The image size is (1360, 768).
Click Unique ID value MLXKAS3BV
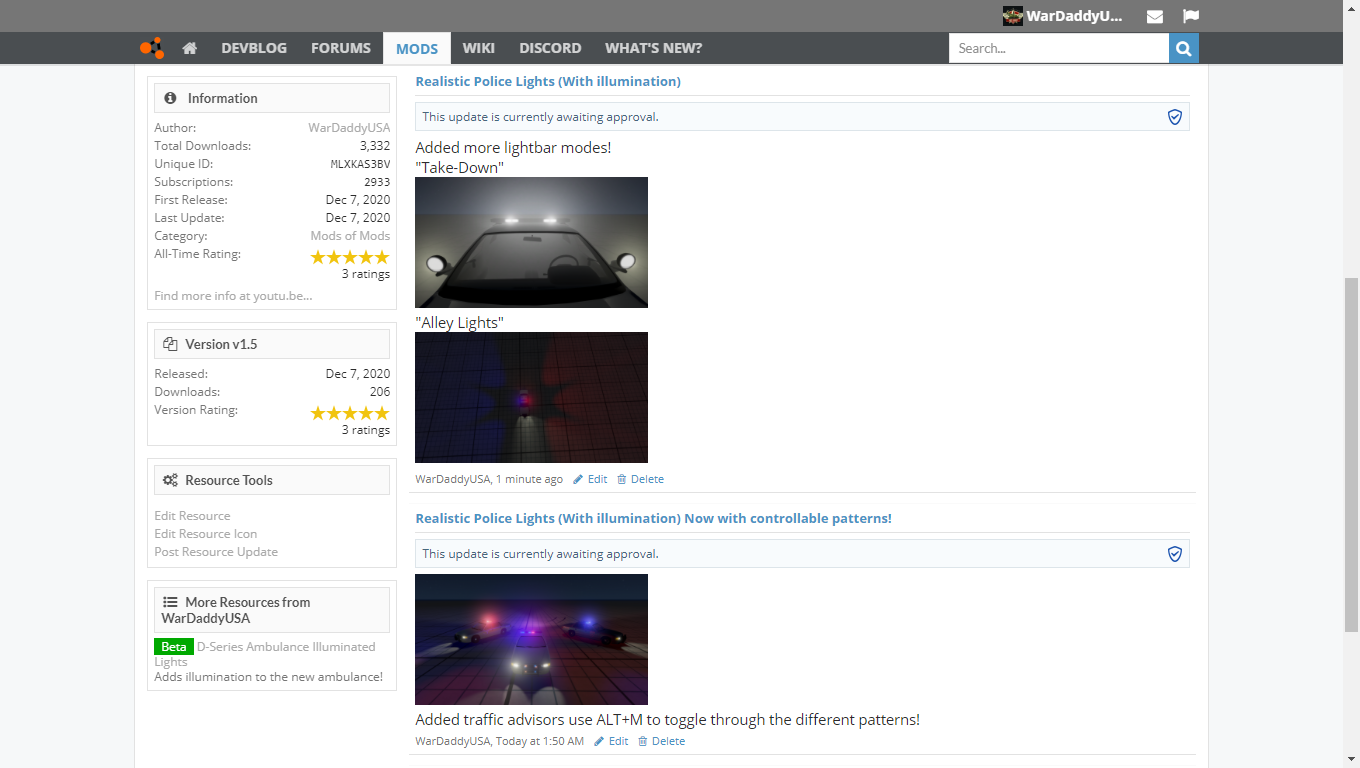pos(360,164)
